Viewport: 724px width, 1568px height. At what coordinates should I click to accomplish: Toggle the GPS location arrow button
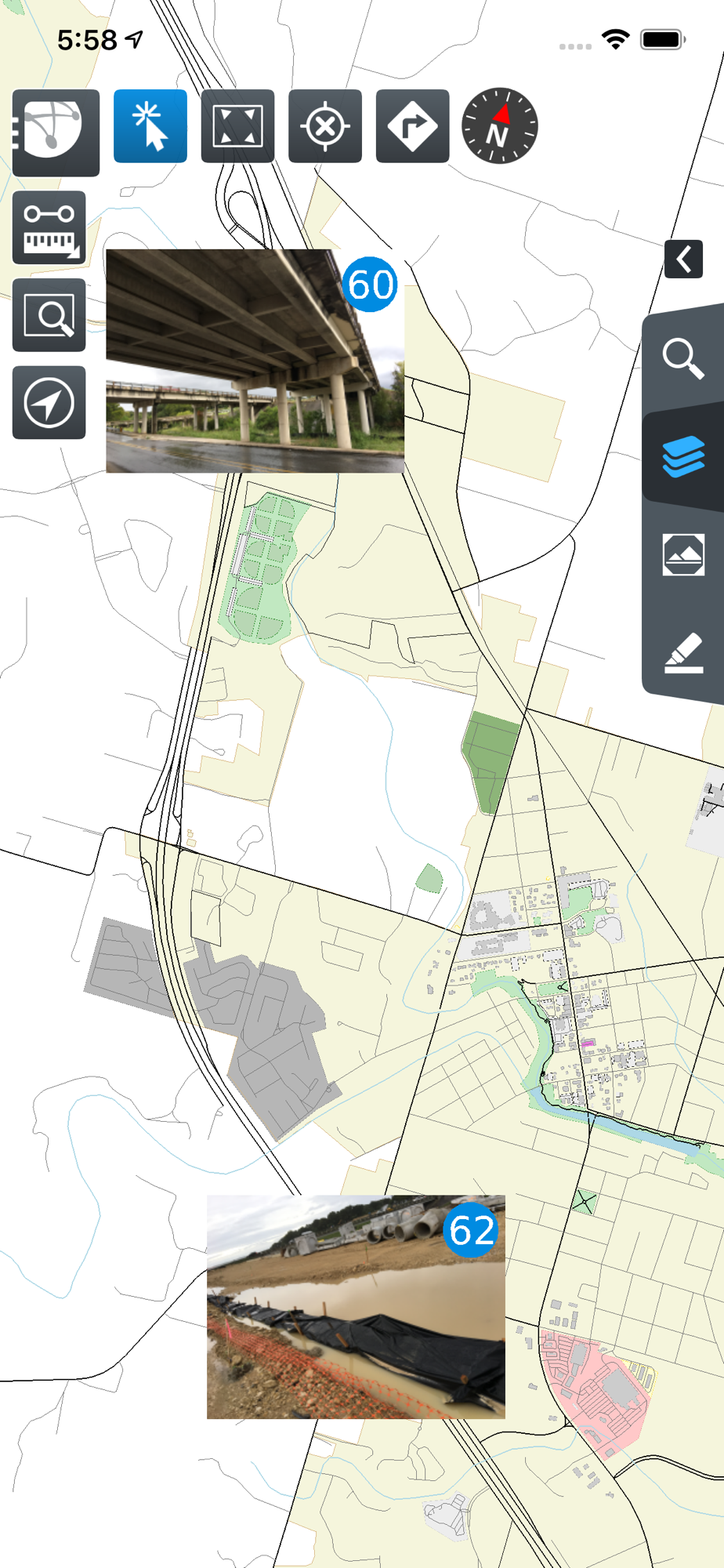click(x=49, y=402)
